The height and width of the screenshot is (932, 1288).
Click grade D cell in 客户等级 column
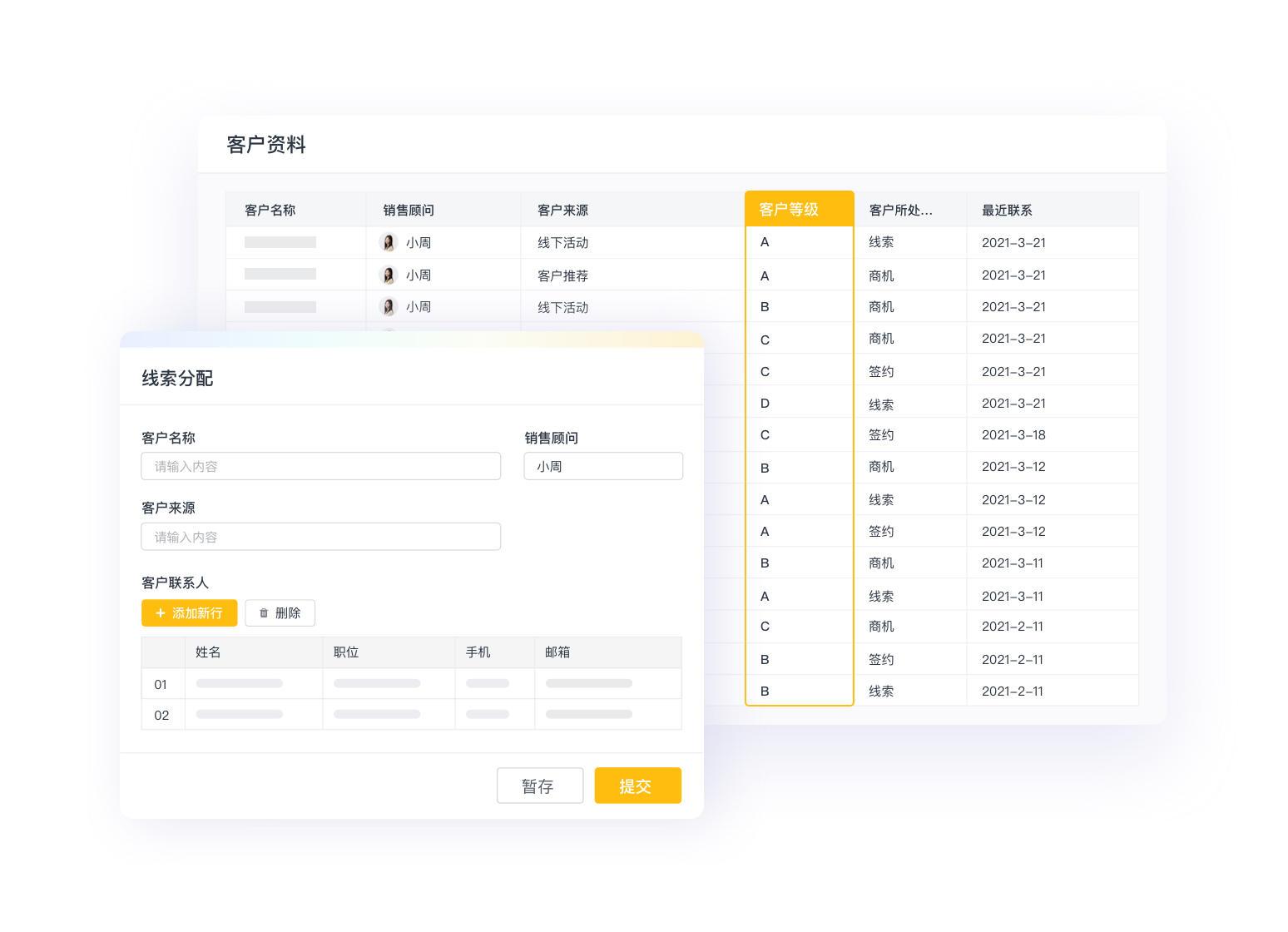tap(800, 403)
